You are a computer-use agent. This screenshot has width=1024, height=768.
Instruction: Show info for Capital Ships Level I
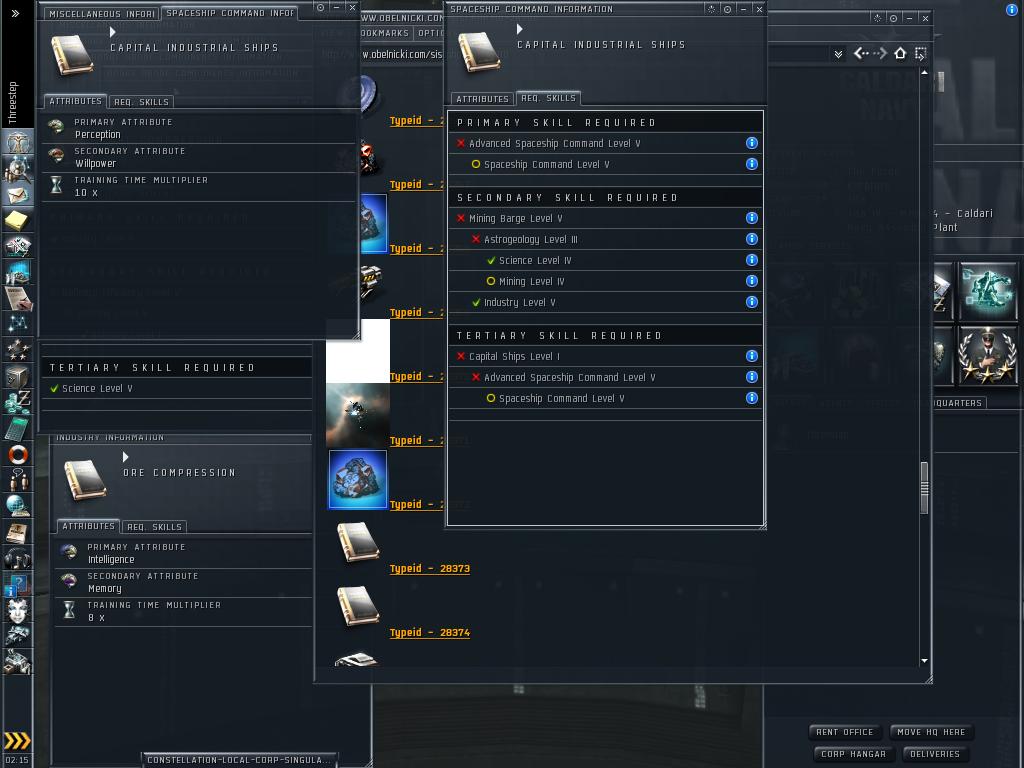pos(752,356)
